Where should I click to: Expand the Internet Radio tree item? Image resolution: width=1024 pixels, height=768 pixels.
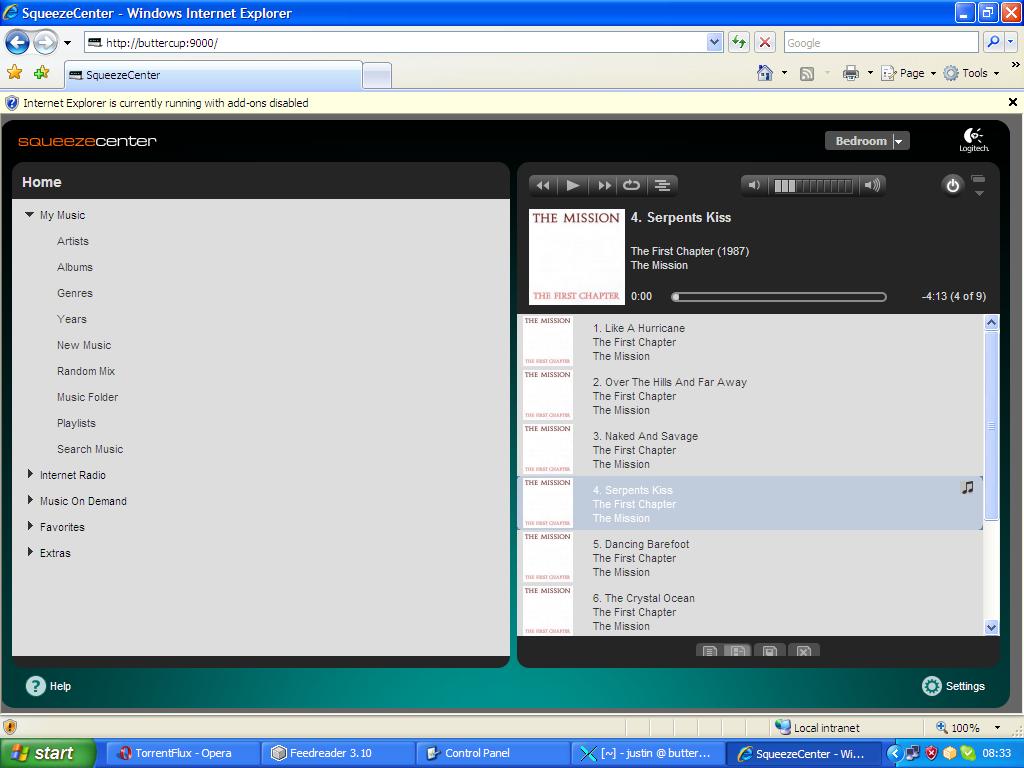coord(30,475)
